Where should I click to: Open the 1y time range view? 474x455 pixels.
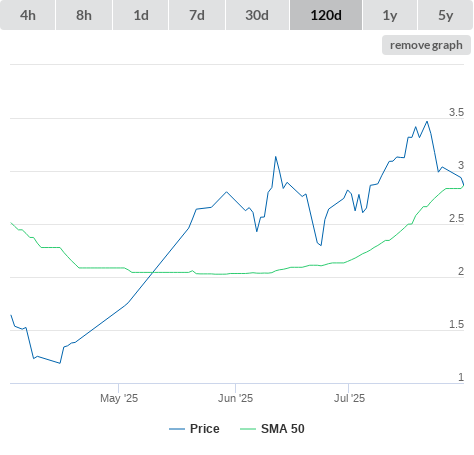click(390, 15)
